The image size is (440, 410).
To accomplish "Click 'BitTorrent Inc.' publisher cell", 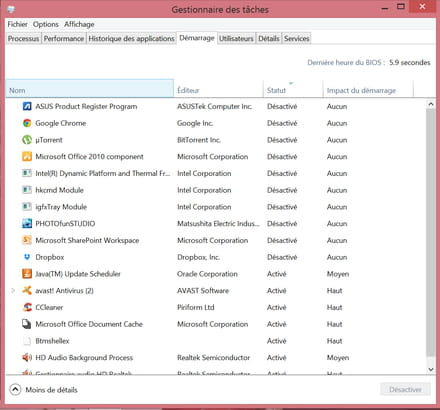I will point(199,140).
